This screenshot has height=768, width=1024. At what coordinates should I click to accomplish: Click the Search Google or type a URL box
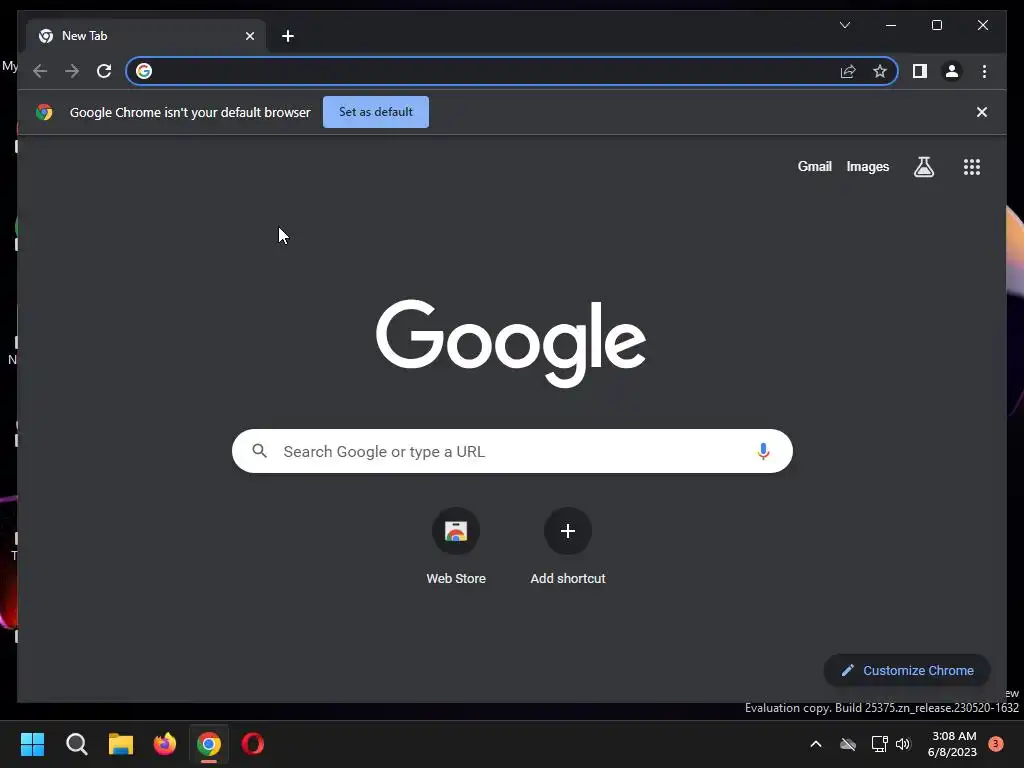512,451
